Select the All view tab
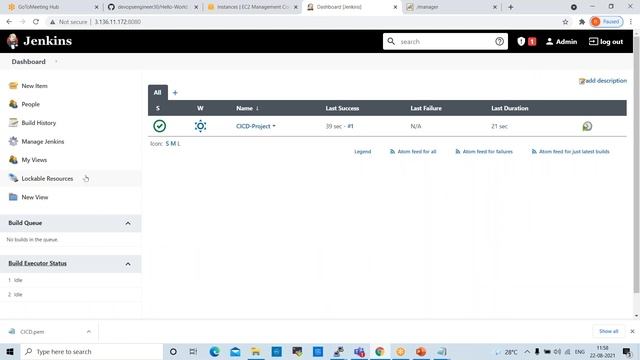The height and width of the screenshot is (360, 640). coord(158,93)
